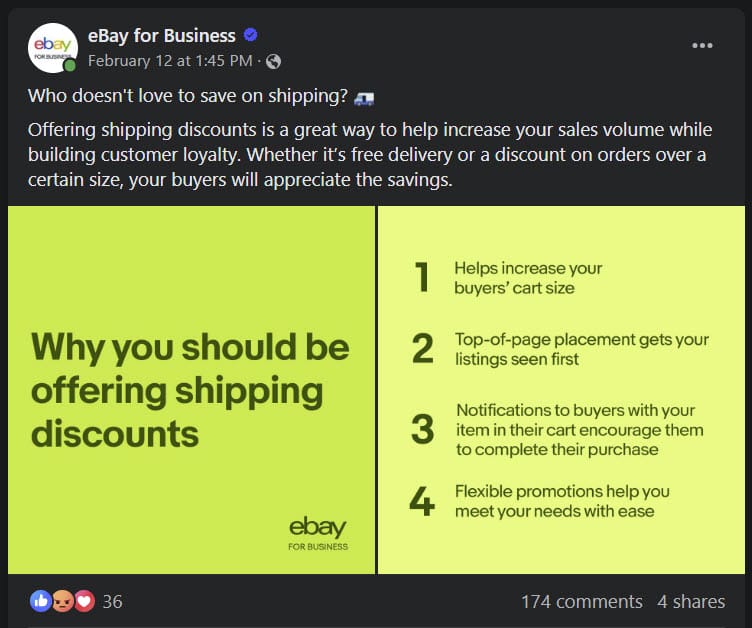The image size is (752, 628).
Task: Open the eBay for Business page name
Action: coord(162,36)
